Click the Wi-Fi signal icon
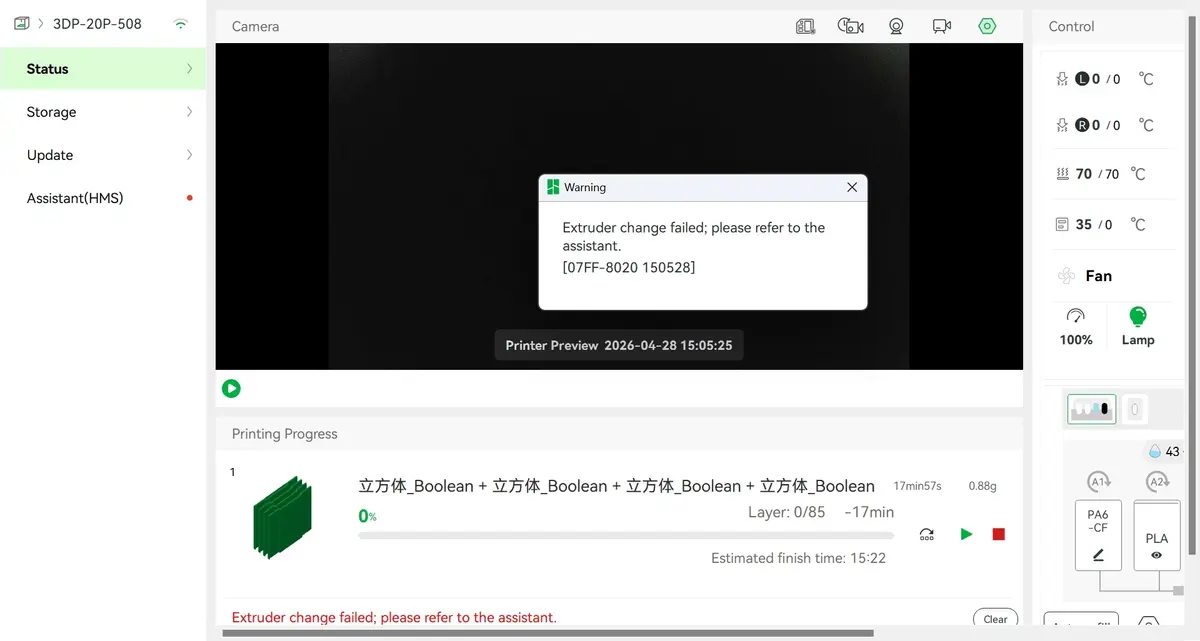The height and width of the screenshot is (641, 1200). (180, 24)
